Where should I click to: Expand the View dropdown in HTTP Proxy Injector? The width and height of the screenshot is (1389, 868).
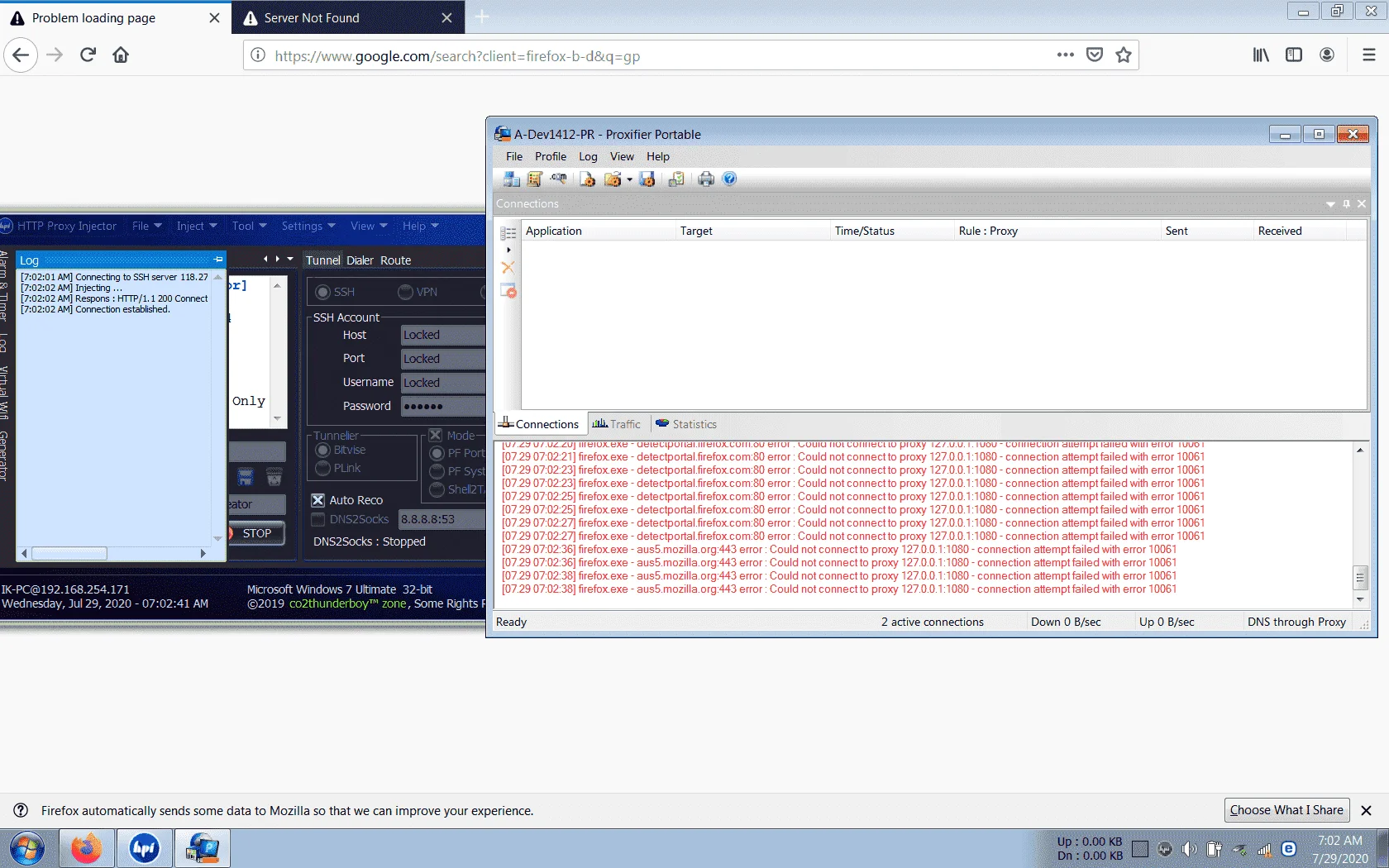click(x=369, y=226)
